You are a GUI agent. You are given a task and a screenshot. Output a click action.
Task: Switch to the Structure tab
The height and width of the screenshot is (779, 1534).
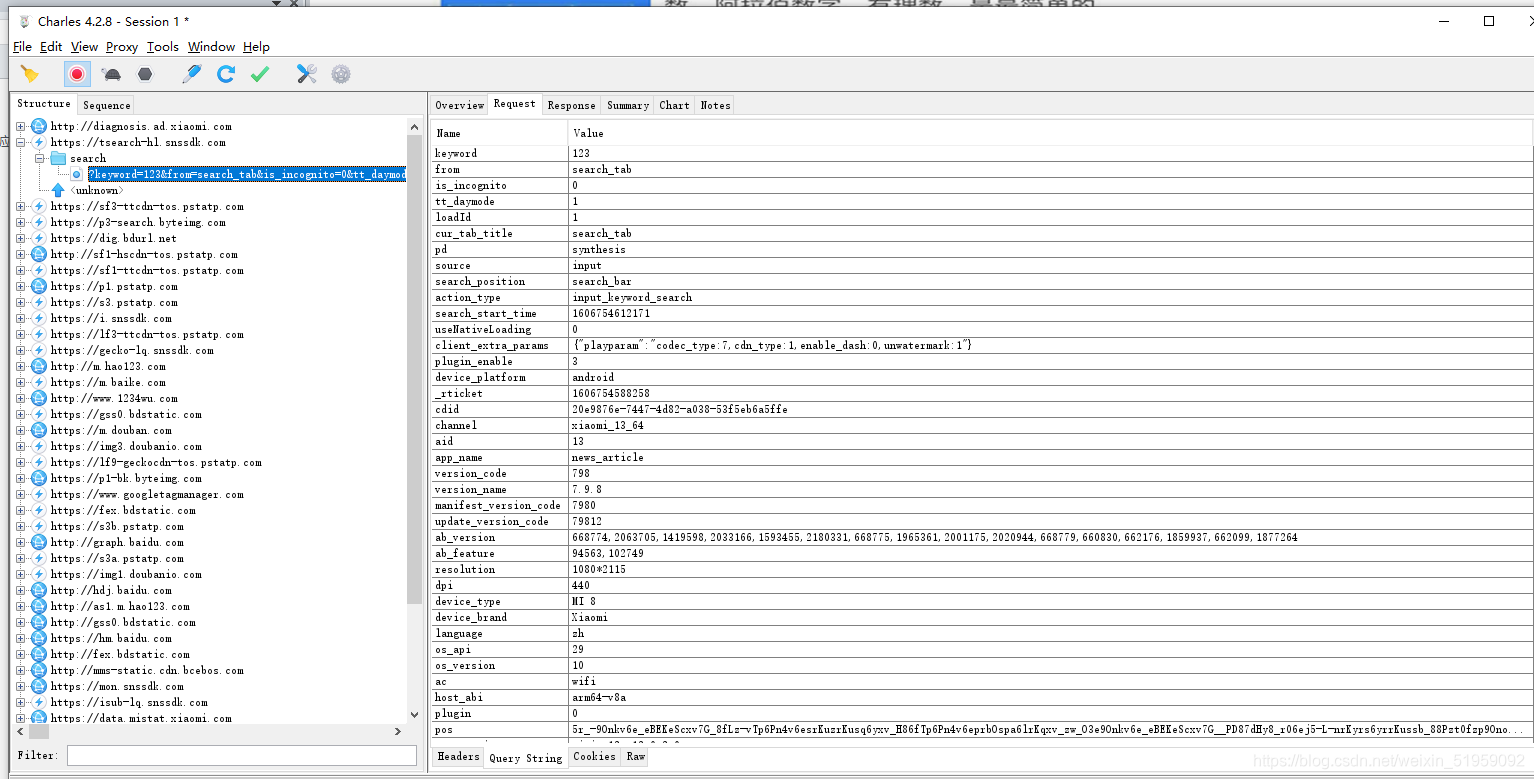(x=44, y=104)
